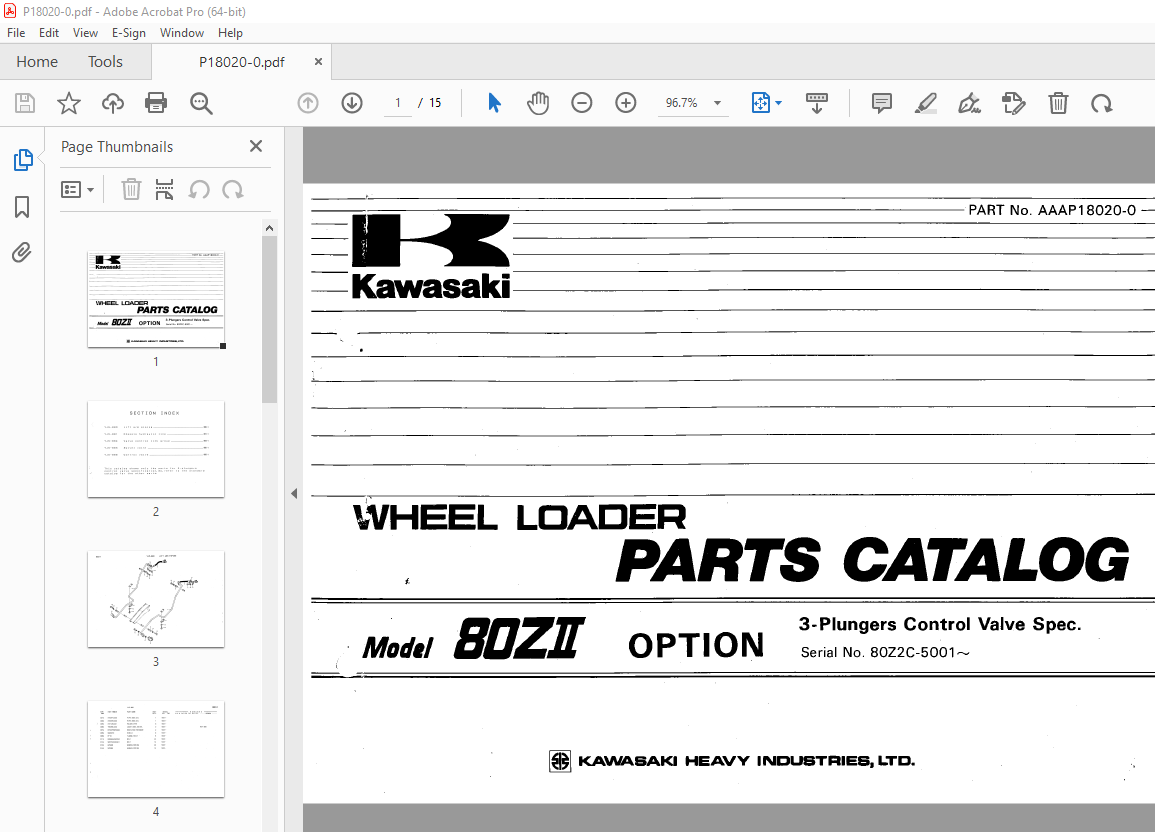Open the Help menu
The height and width of the screenshot is (832, 1155).
pos(231,33)
